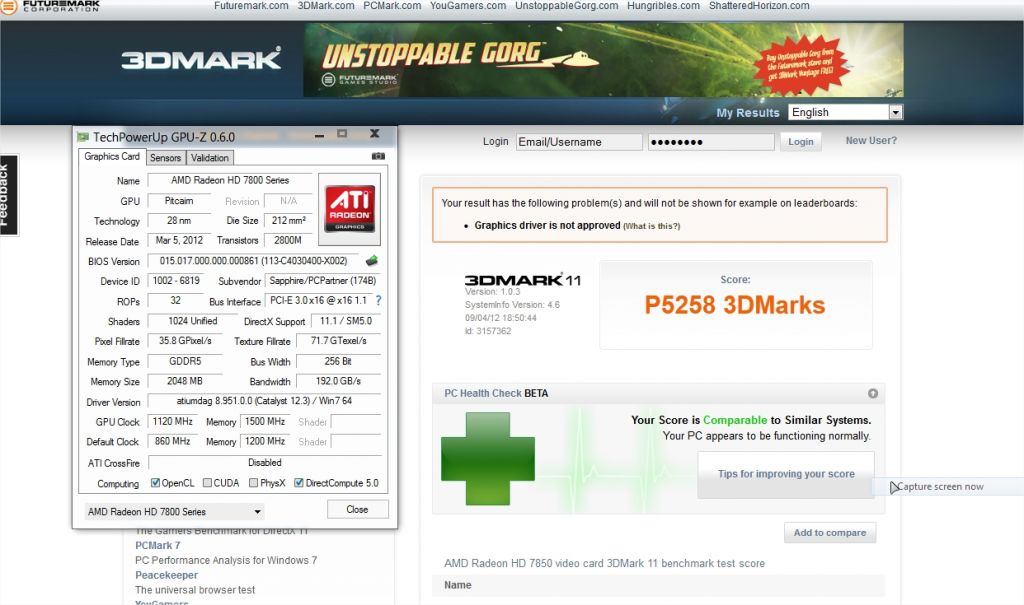This screenshot has width=1024, height=605.
Task: Collapse the PC Health Check panel arrow
Action: [x=872, y=393]
